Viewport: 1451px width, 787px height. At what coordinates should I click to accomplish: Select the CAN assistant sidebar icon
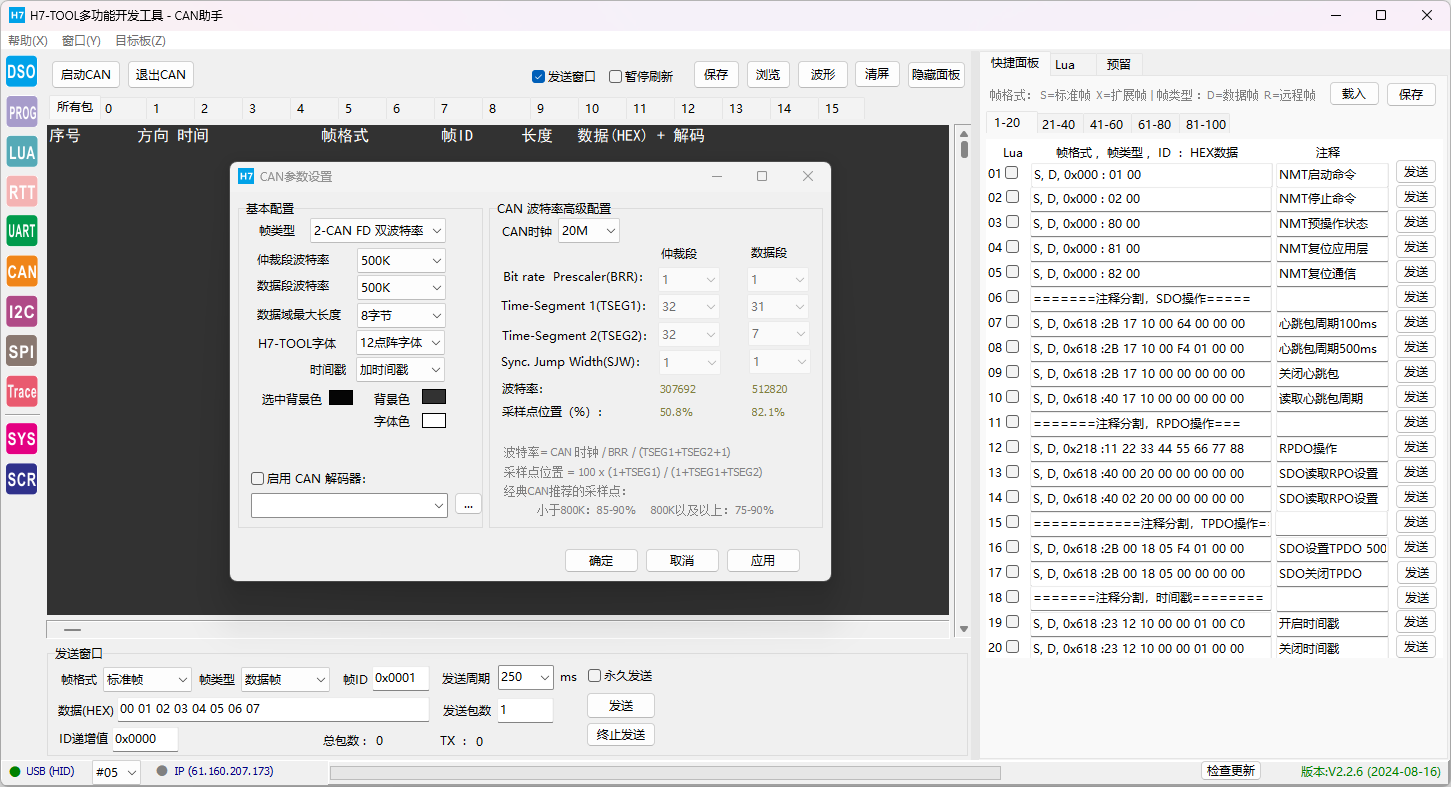click(x=21, y=271)
